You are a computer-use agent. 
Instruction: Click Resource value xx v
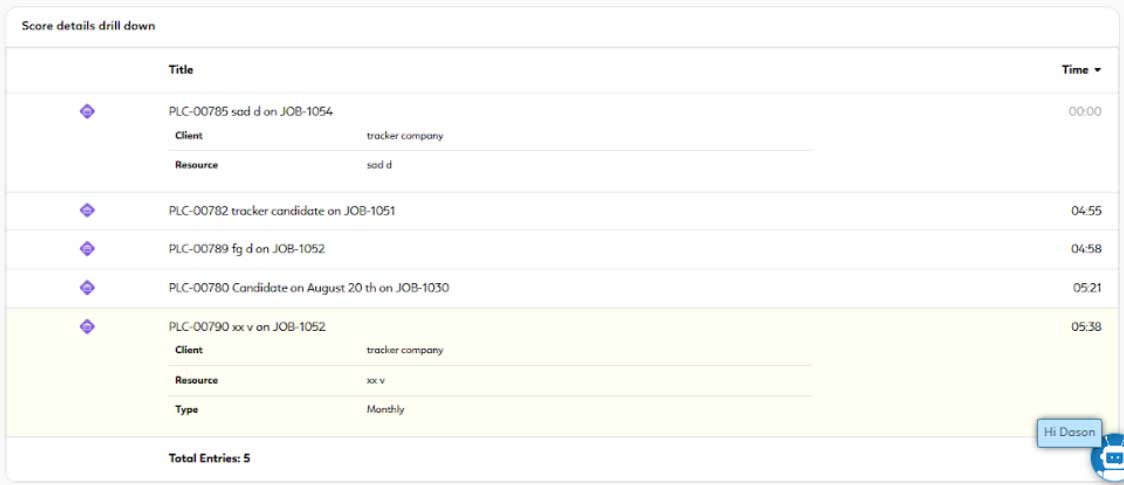click(376, 380)
